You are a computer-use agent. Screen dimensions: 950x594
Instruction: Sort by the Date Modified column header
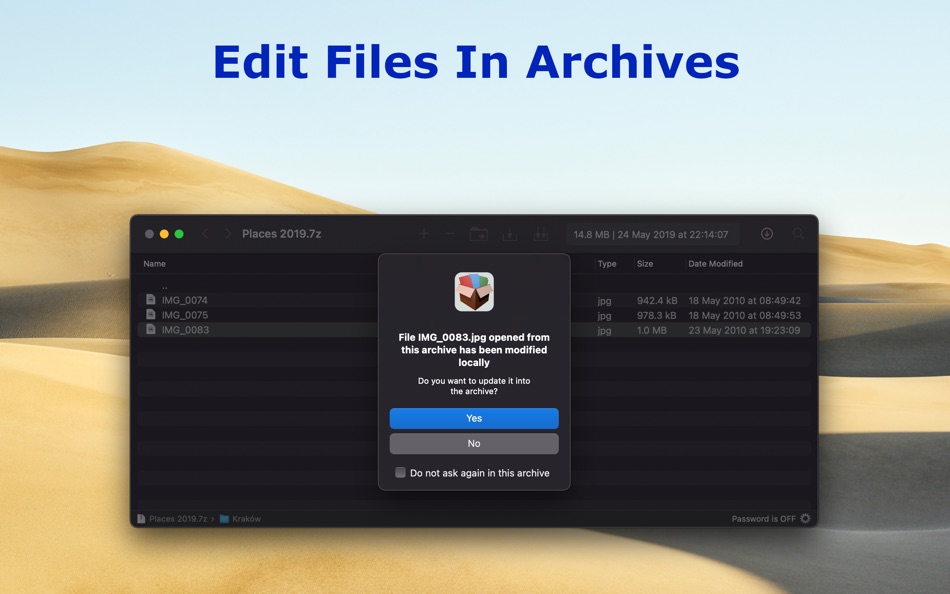(716, 264)
